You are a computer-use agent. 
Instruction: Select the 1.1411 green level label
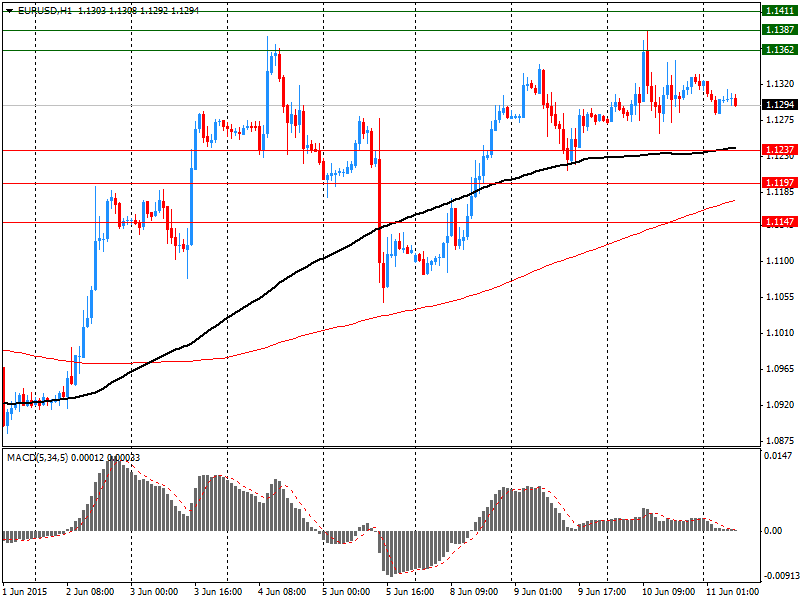click(780, 11)
